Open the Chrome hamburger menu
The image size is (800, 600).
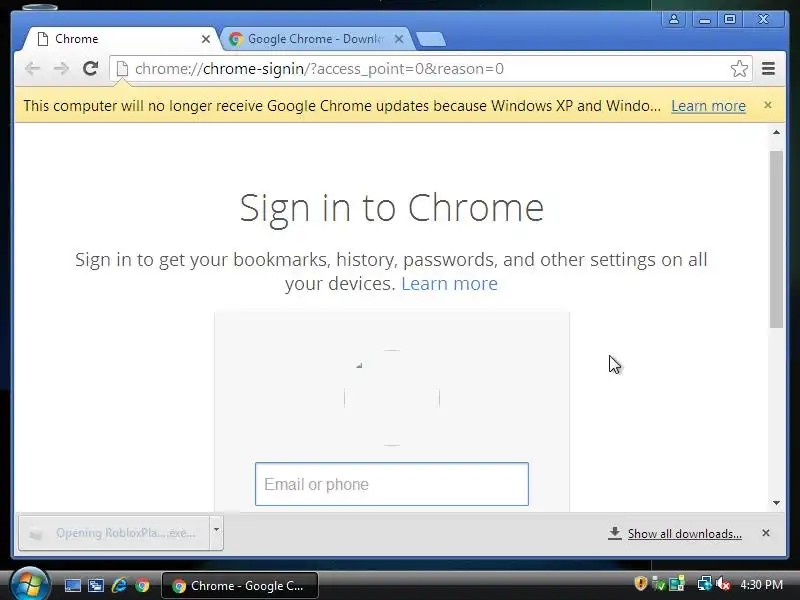tap(768, 68)
